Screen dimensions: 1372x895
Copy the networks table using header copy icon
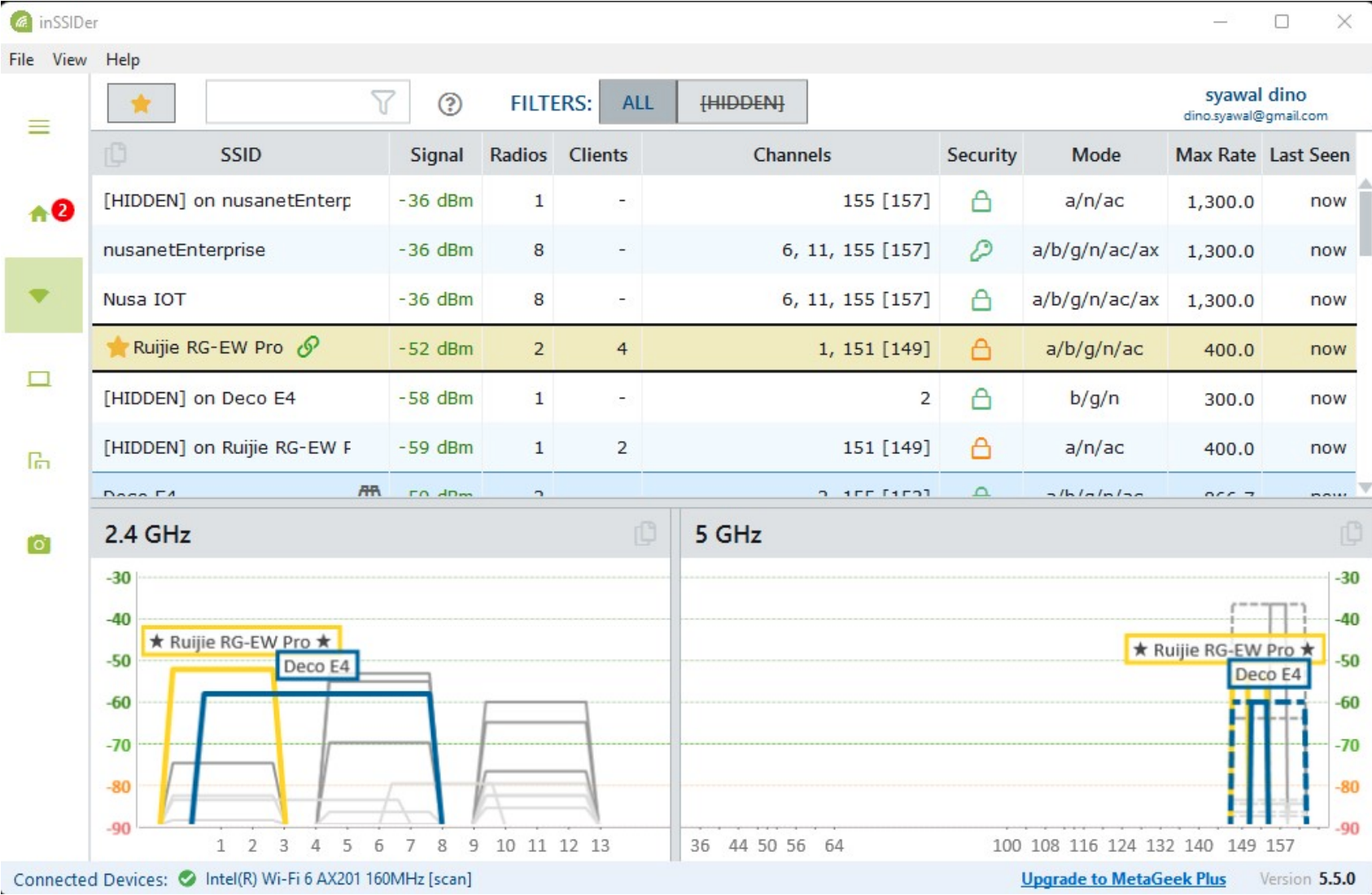(116, 154)
